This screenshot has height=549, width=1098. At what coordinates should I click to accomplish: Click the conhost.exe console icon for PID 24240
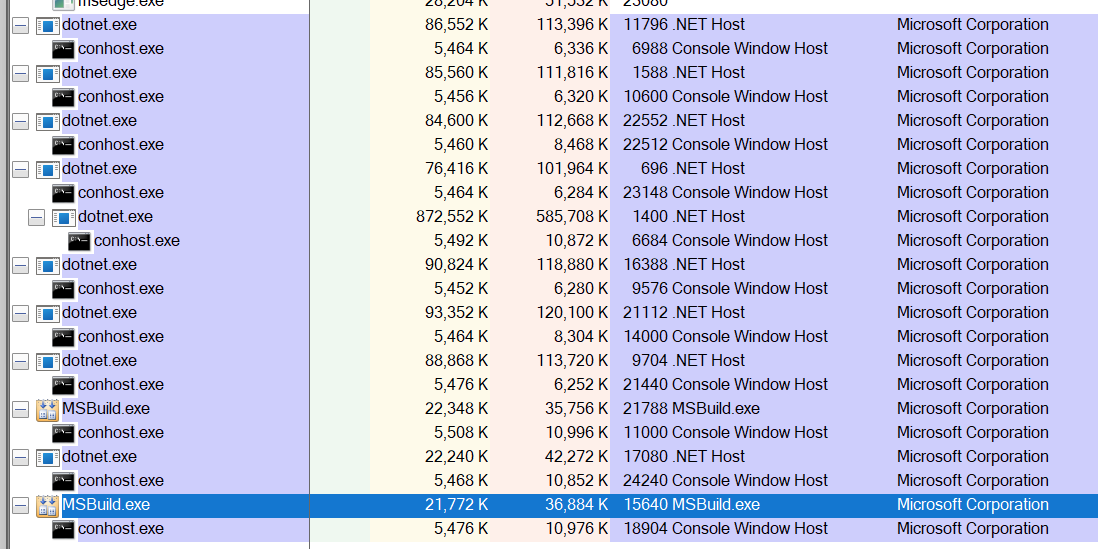pyautogui.click(x=64, y=480)
